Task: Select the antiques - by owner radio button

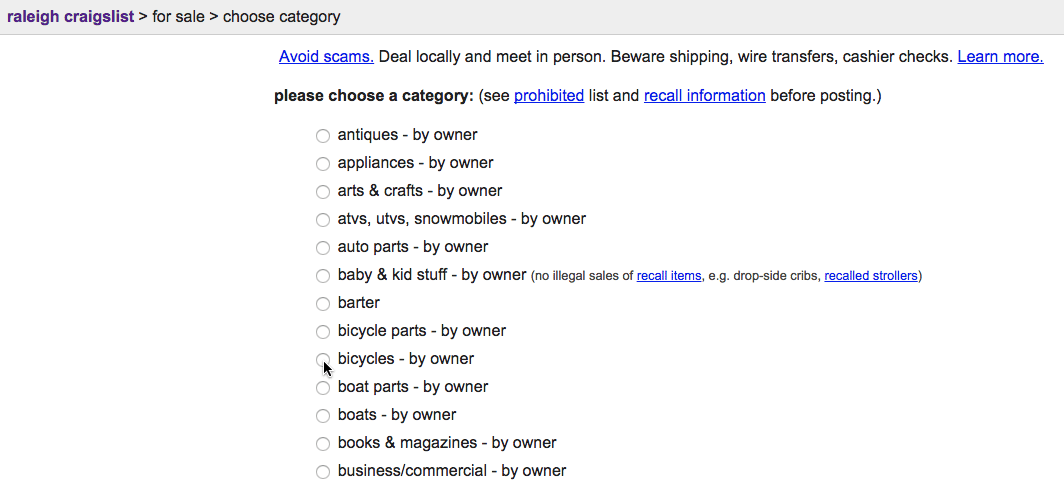Action: (323, 136)
